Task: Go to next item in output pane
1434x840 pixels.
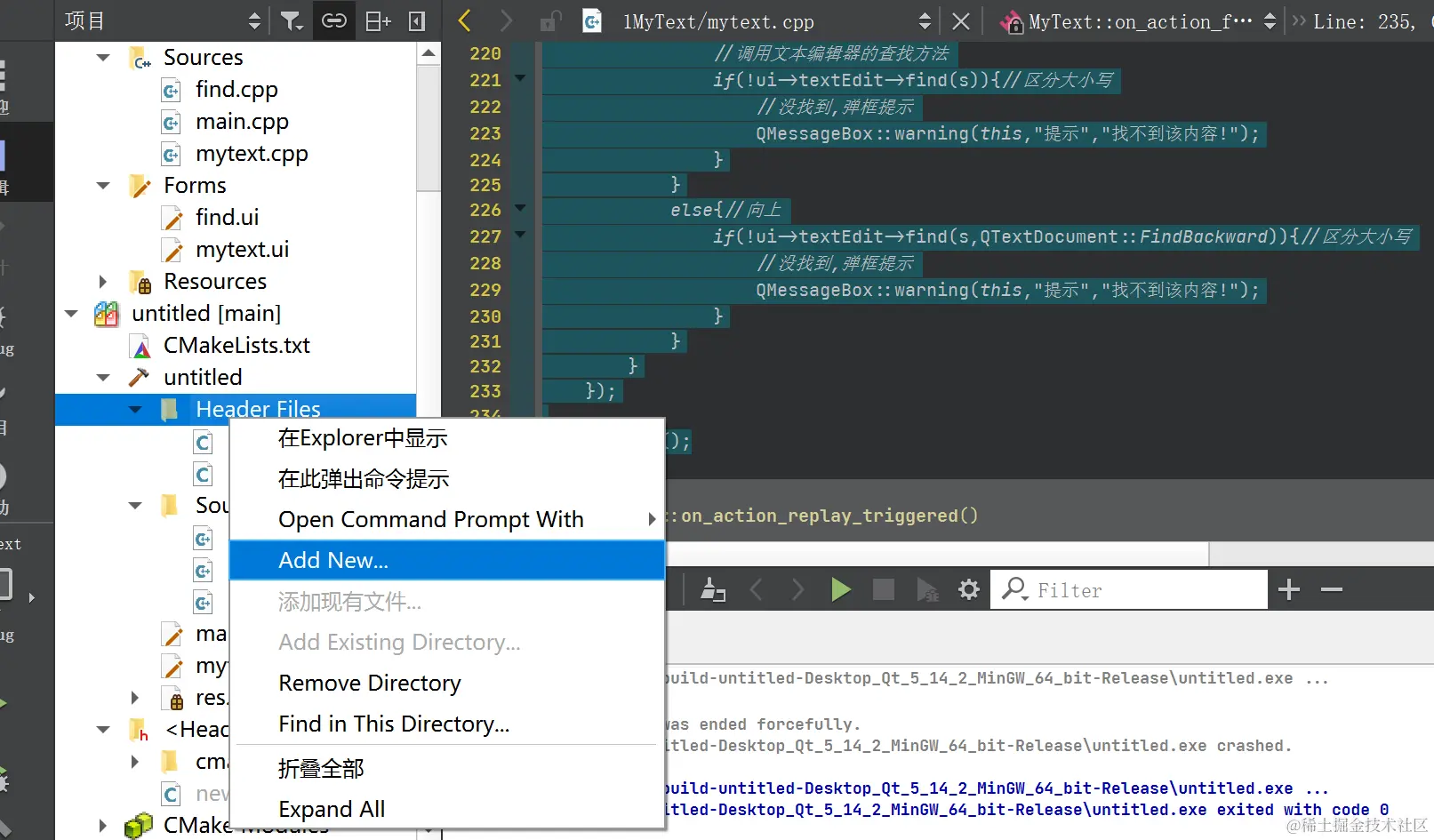Action: point(797,589)
